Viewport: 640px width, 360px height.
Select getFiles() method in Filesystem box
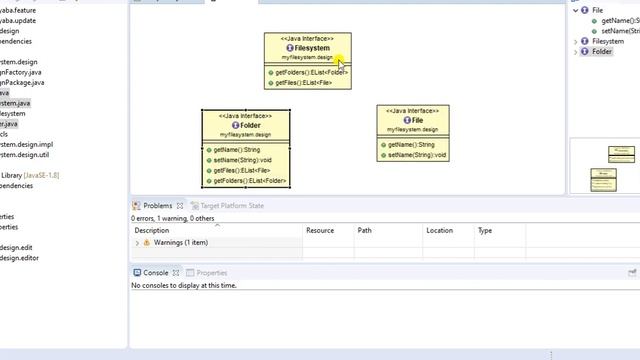point(303,82)
